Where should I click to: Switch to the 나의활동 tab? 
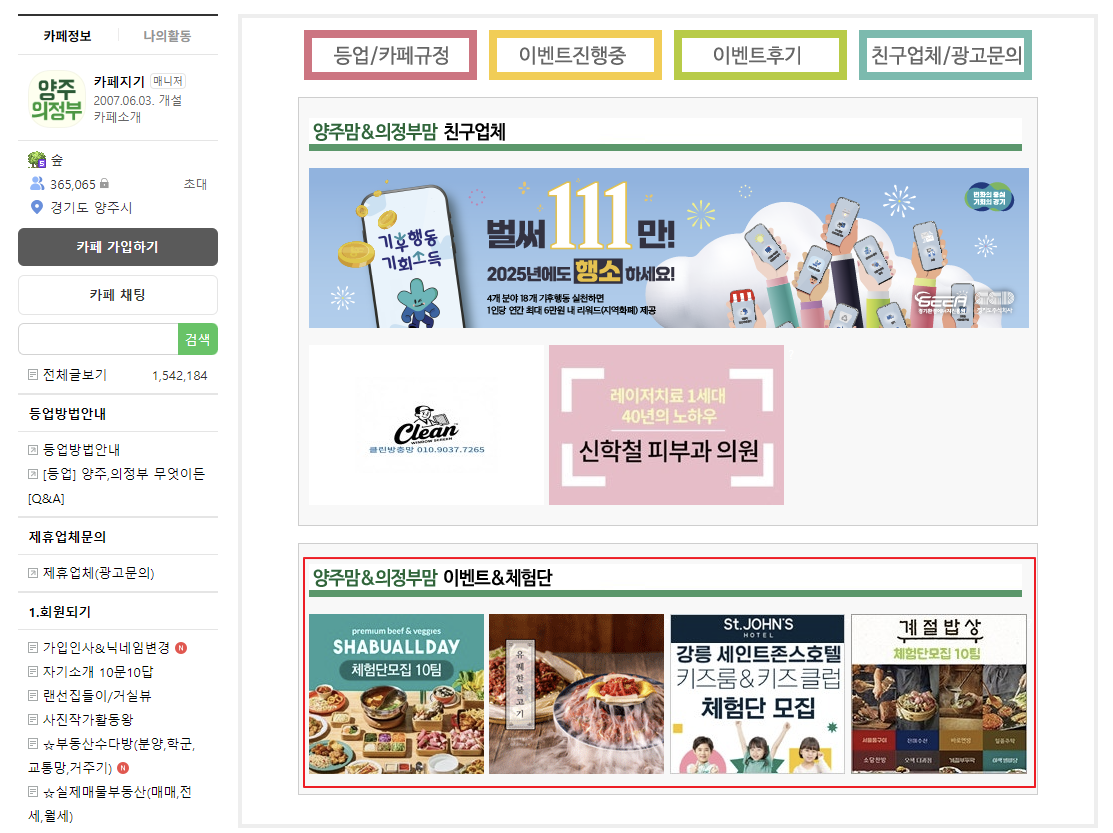click(168, 35)
